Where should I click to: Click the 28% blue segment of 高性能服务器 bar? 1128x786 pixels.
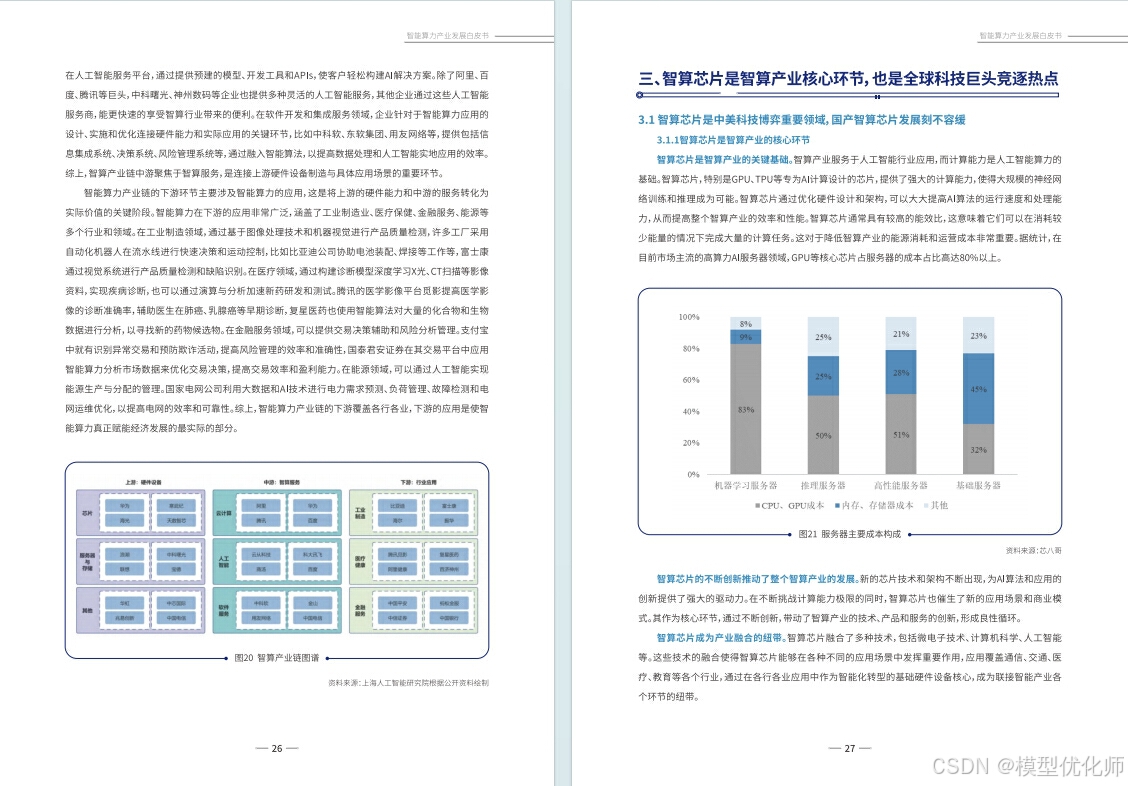(901, 373)
